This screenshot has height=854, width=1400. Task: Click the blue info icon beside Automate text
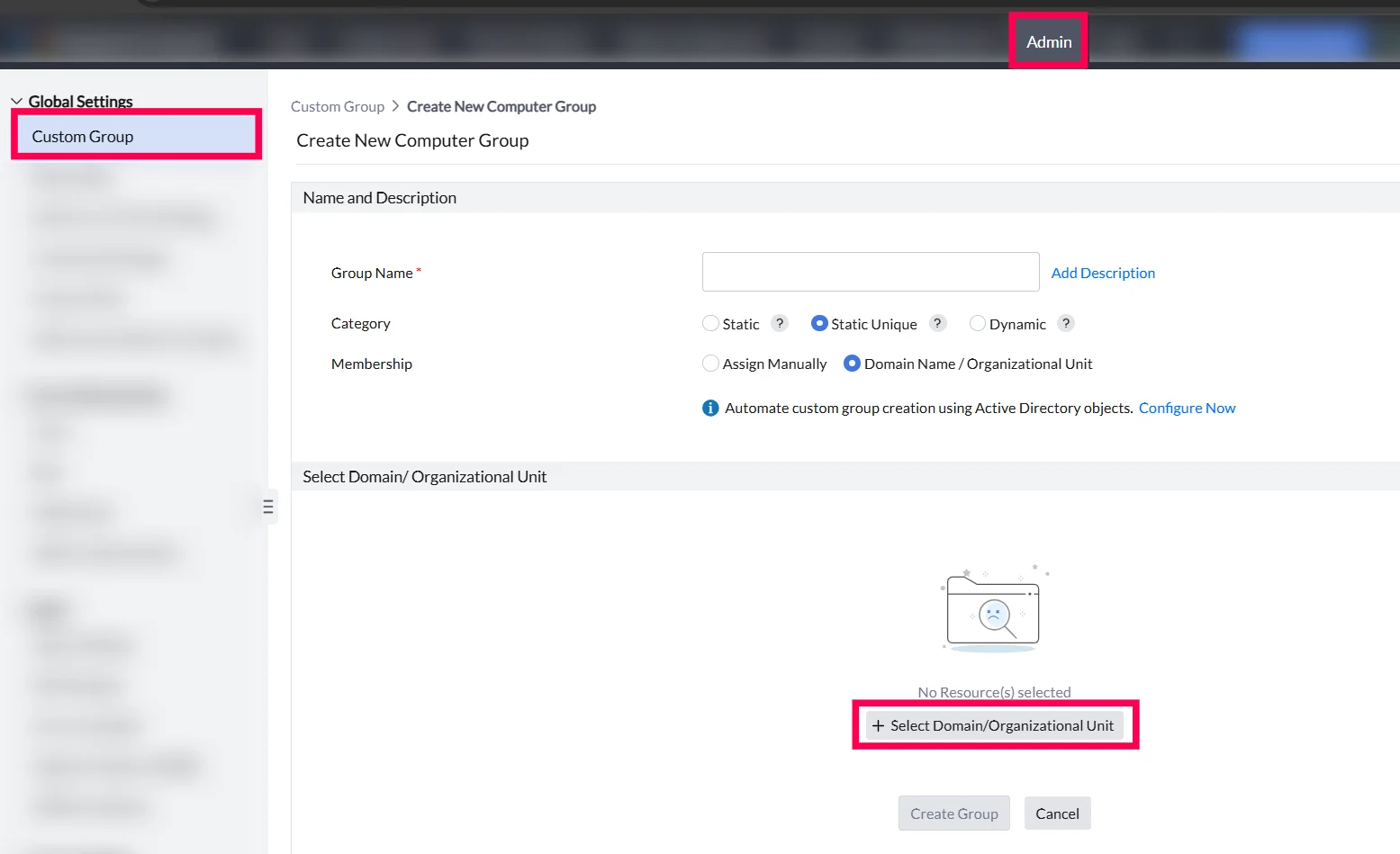[710, 408]
